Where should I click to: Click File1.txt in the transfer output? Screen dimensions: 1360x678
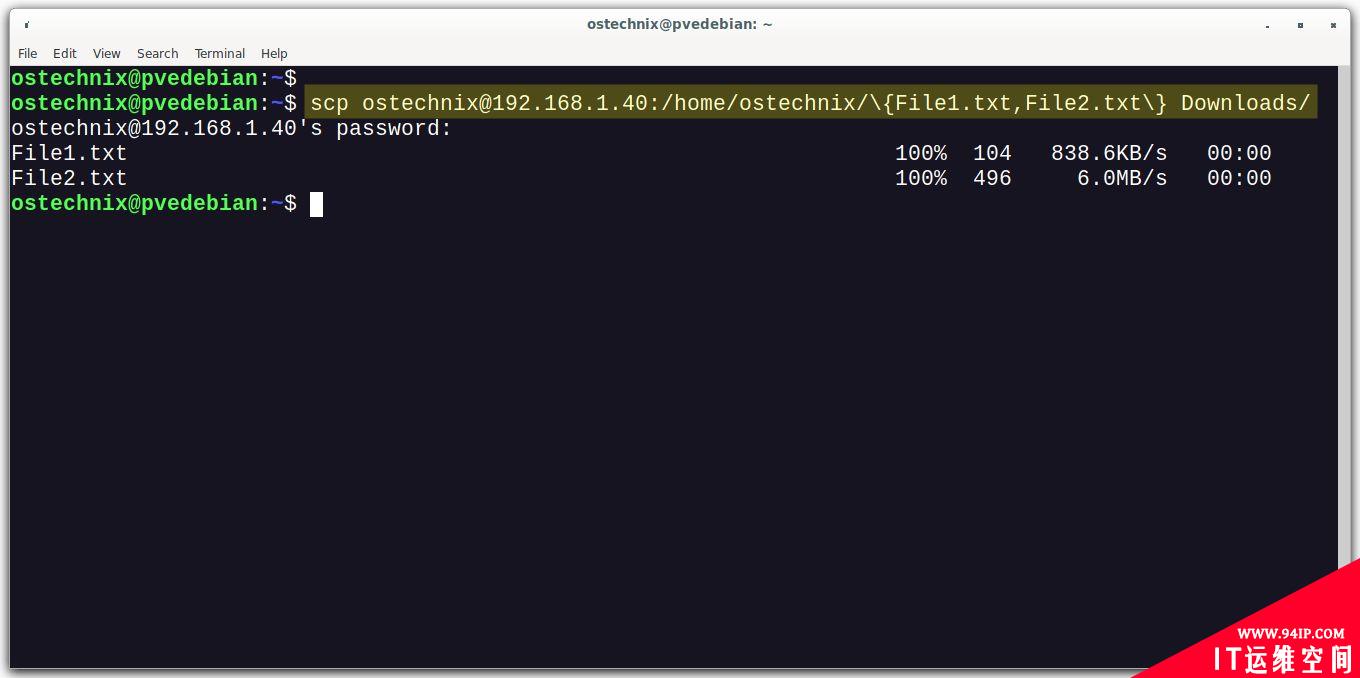pyautogui.click(x=69, y=153)
